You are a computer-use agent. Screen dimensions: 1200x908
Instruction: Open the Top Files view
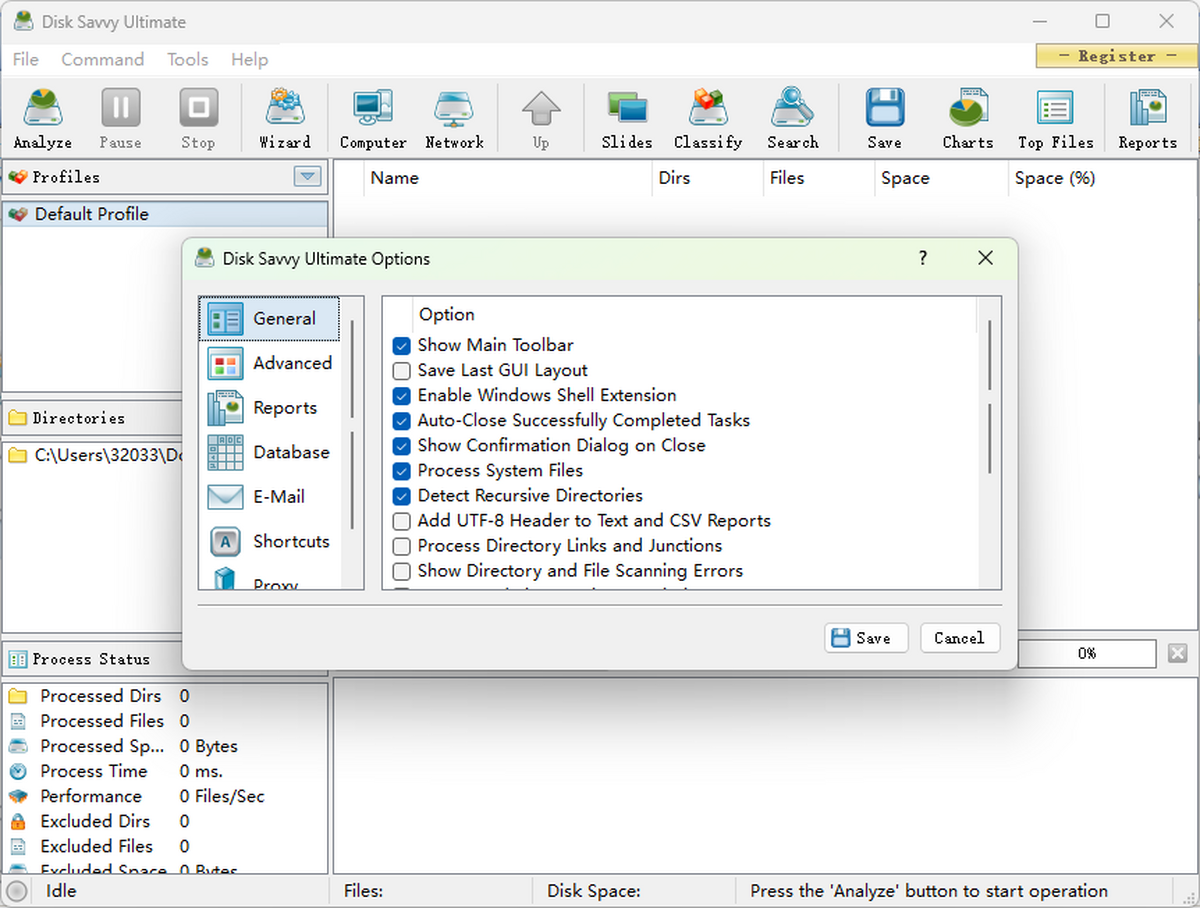[x=1054, y=117]
